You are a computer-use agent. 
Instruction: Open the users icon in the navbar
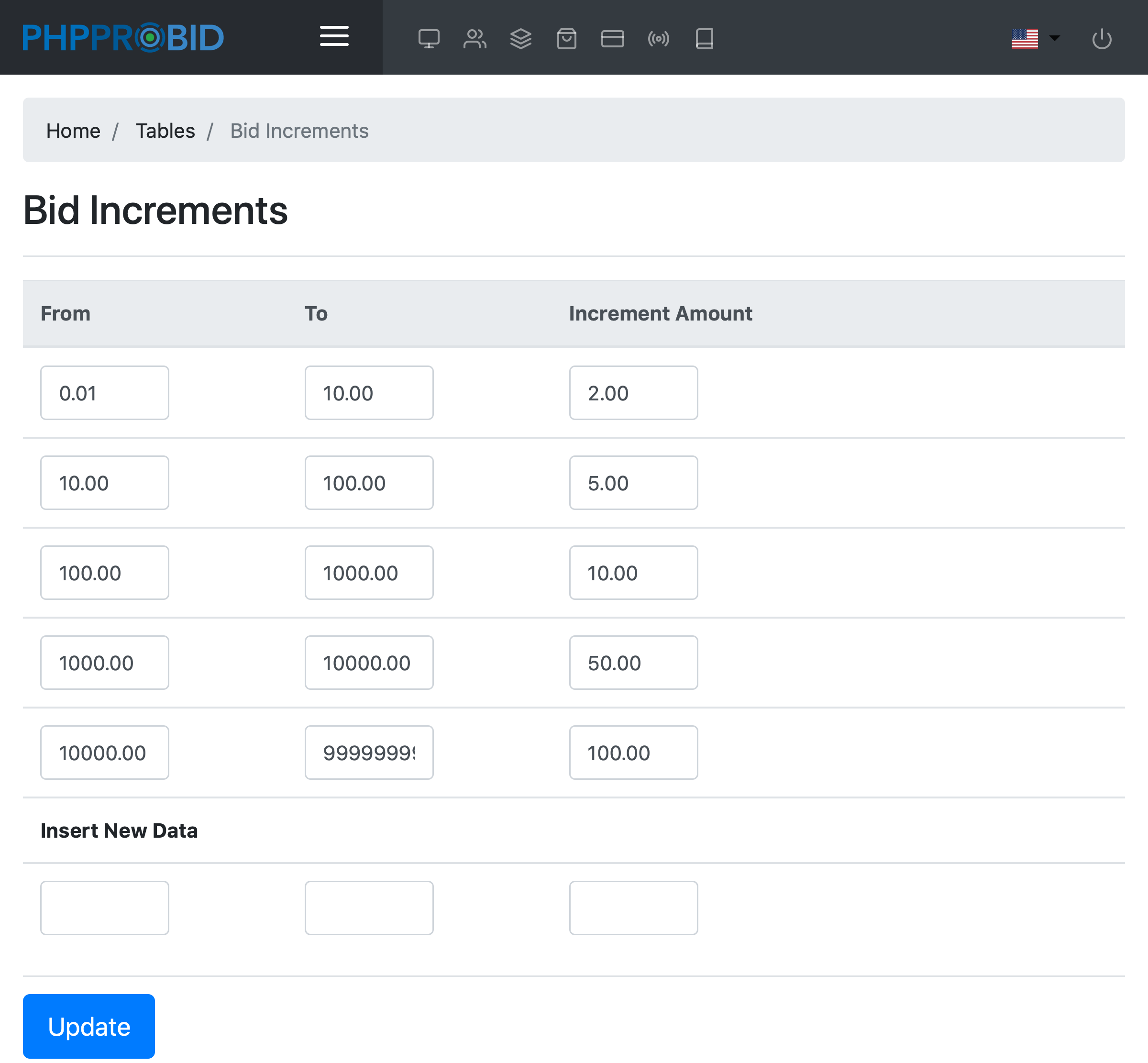click(x=475, y=39)
